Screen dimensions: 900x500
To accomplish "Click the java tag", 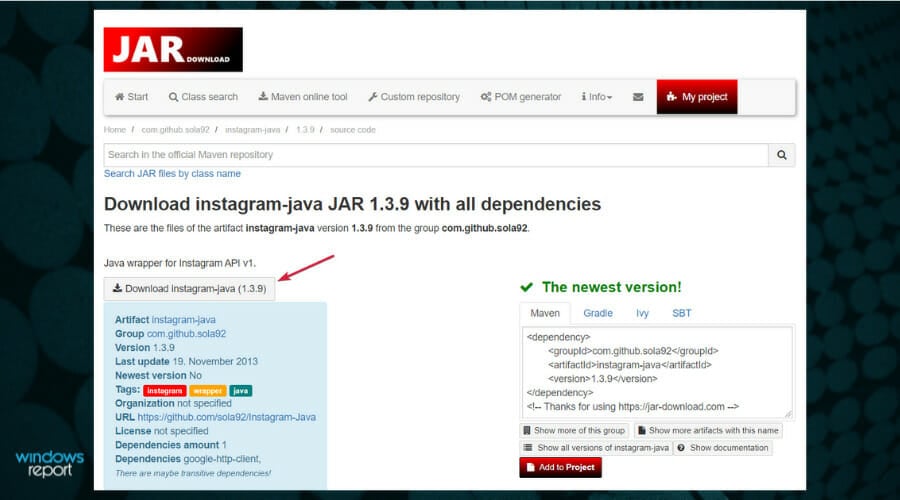I will pos(240,391).
